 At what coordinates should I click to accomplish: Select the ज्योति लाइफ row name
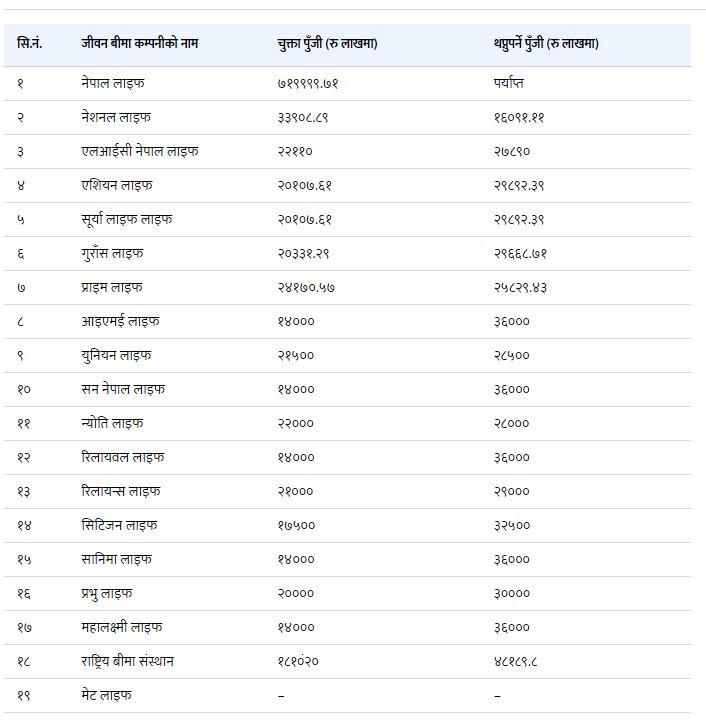tap(112, 423)
